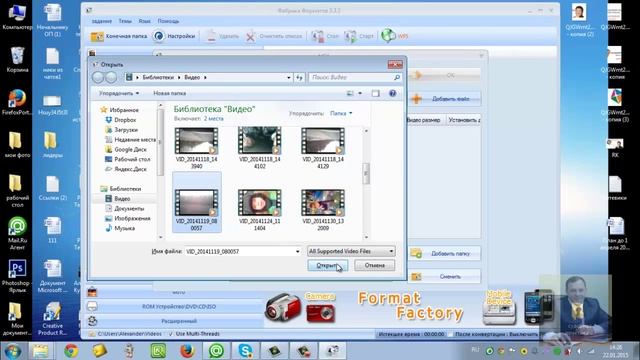Toggle Use Multi-Threads checkbox
640x360 pixels.
point(171,334)
